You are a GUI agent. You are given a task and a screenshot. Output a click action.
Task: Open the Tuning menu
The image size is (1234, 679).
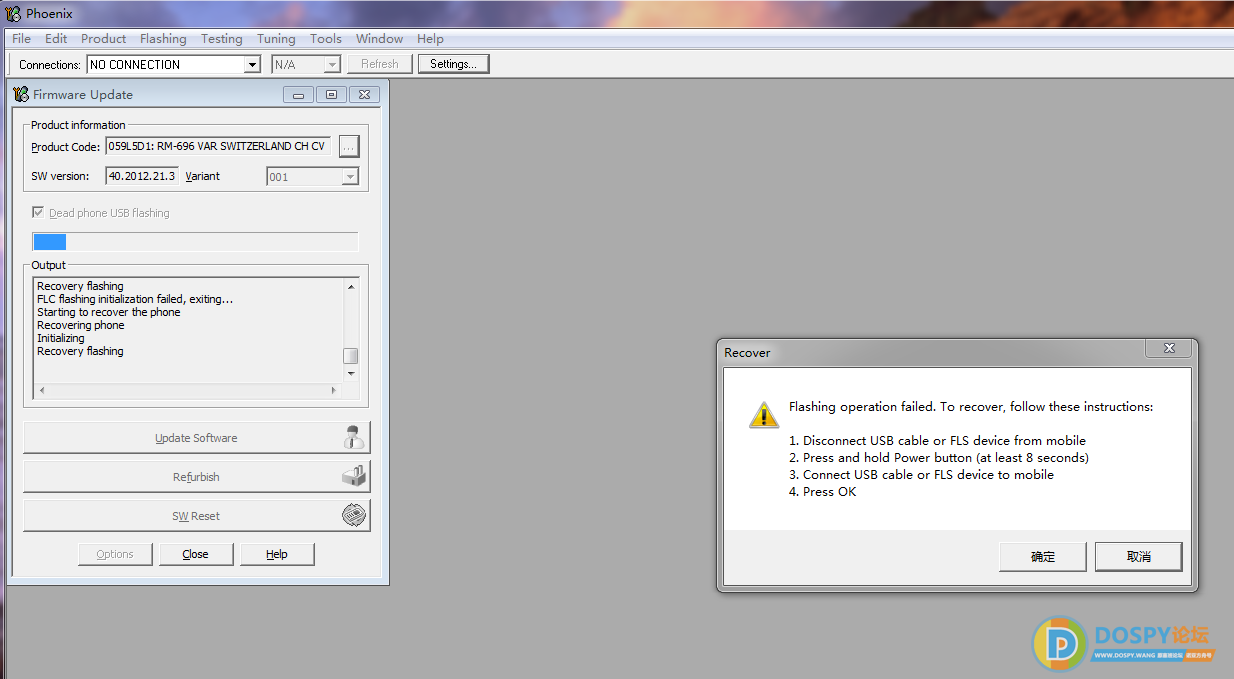click(x=276, y=39)
